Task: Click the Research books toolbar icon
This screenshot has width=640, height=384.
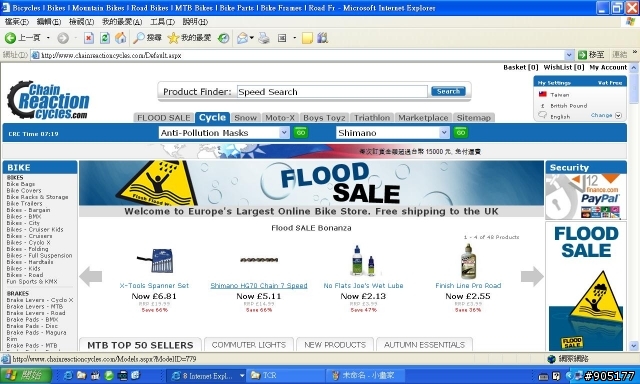Action: pos(322,38)
